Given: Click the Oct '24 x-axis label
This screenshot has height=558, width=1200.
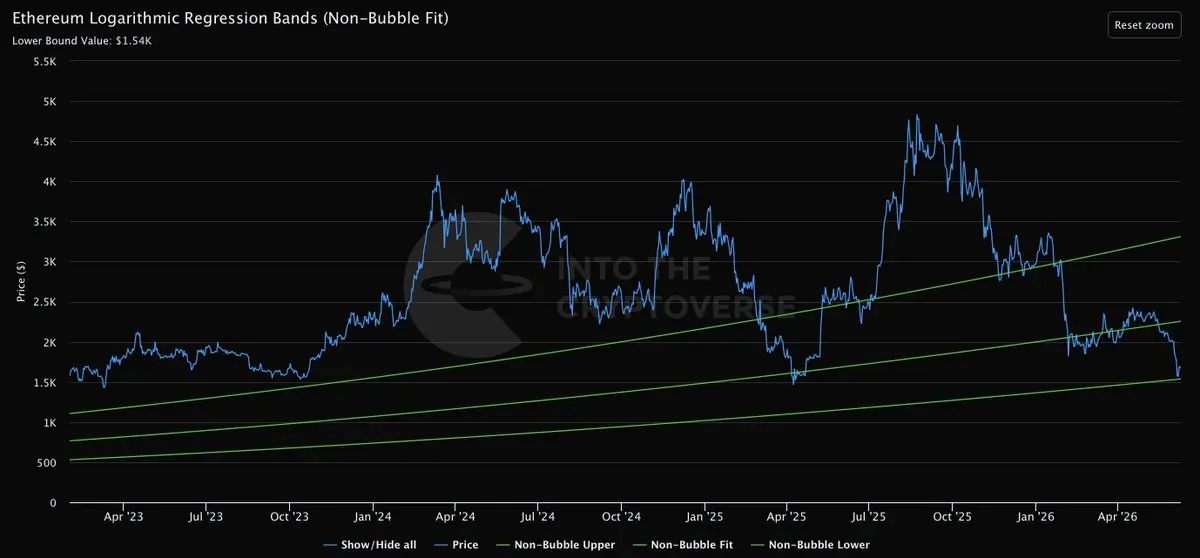Looking at the screenshot, I should click(x=622, y=518).
